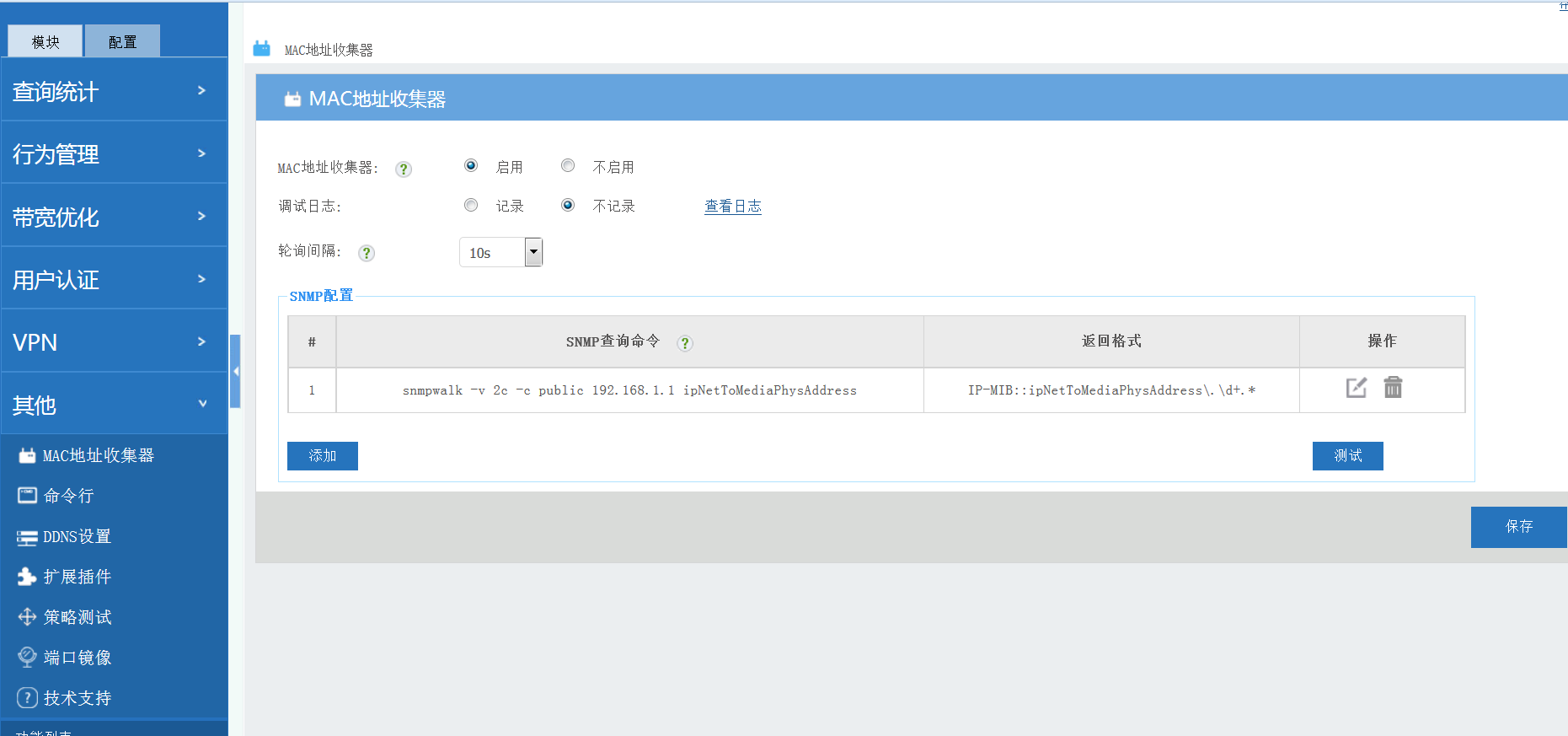Click the 保存 button
Image resolution: width=1568 pixels, height=736 pixels.
tap(1518, 527)
